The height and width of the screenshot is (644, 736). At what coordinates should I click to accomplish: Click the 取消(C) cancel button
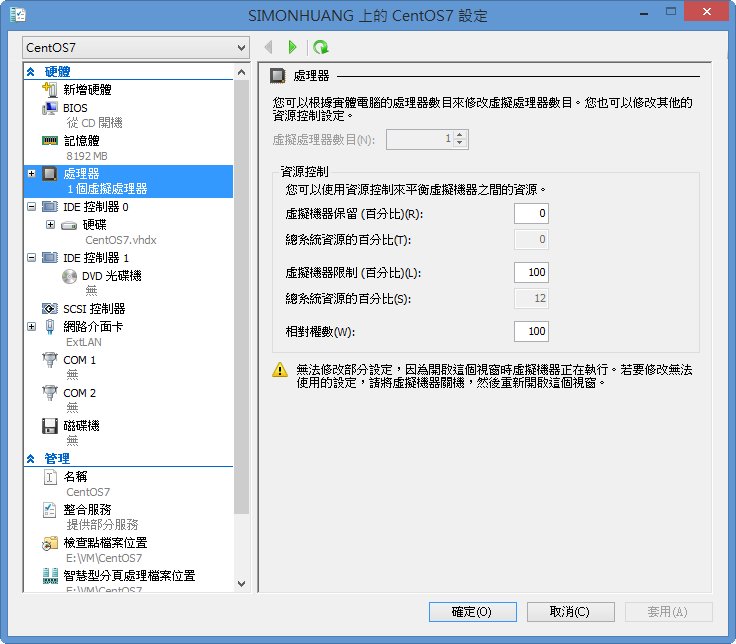click(571, 612)
